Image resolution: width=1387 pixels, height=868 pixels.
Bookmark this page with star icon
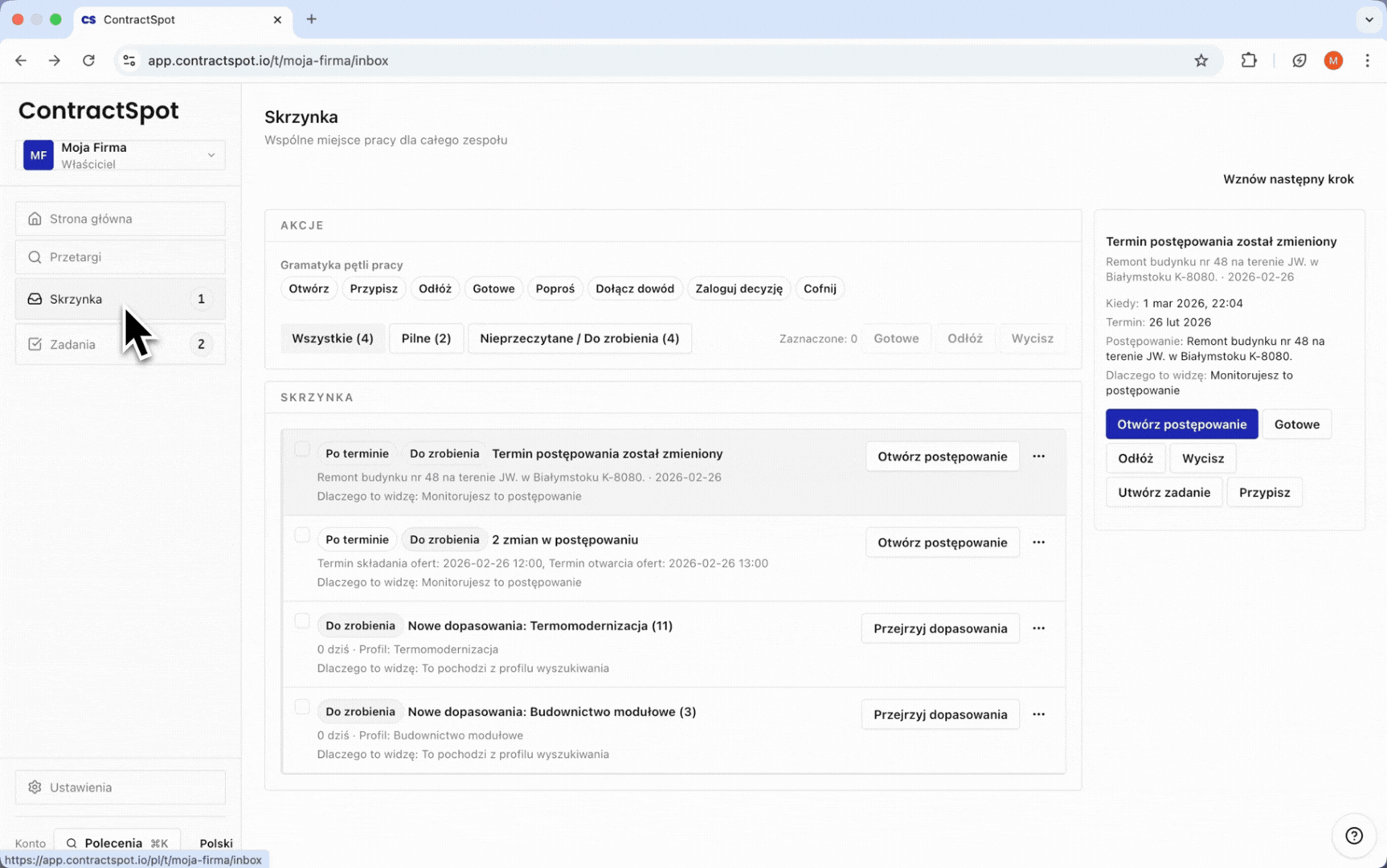(1201, 60)
